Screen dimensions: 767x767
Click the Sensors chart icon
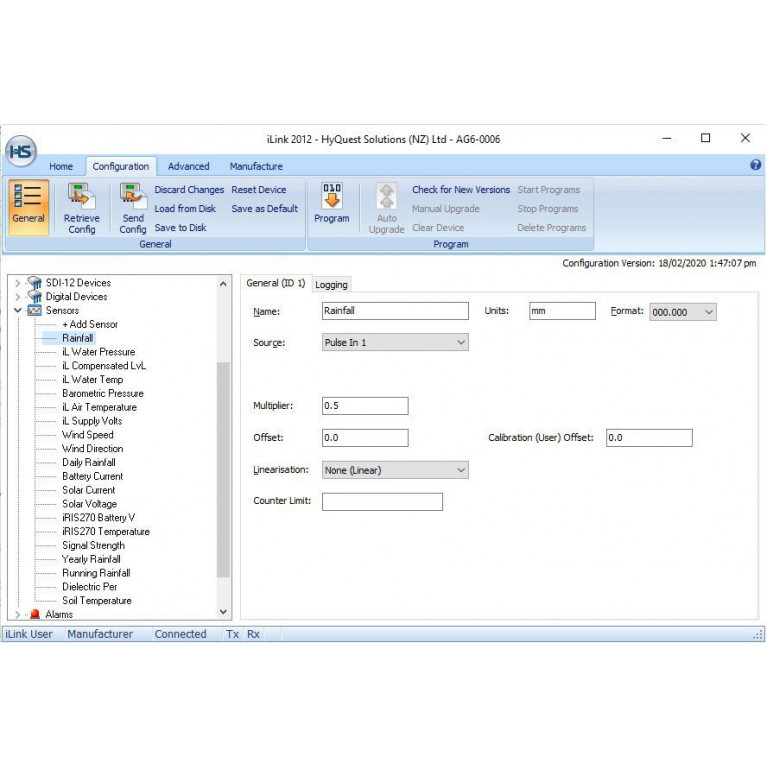pos(35,310)
